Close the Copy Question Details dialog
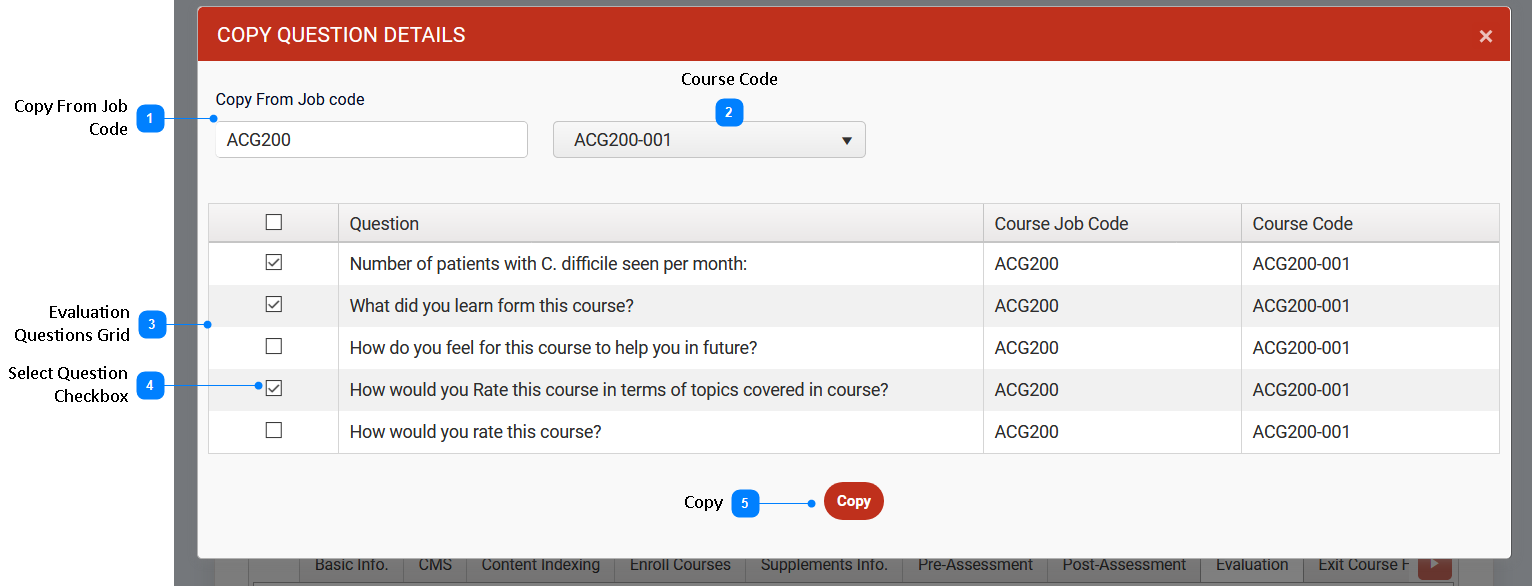Screen dimensions: 1532x586 click(1485, 36)
